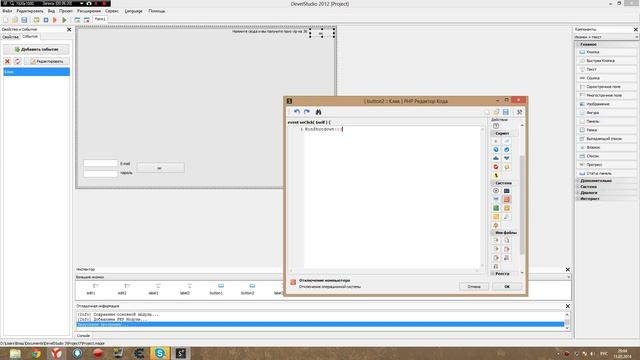Open Сервис menu
The width and height of the screenshot is (640, 360).
coord(111,11)
